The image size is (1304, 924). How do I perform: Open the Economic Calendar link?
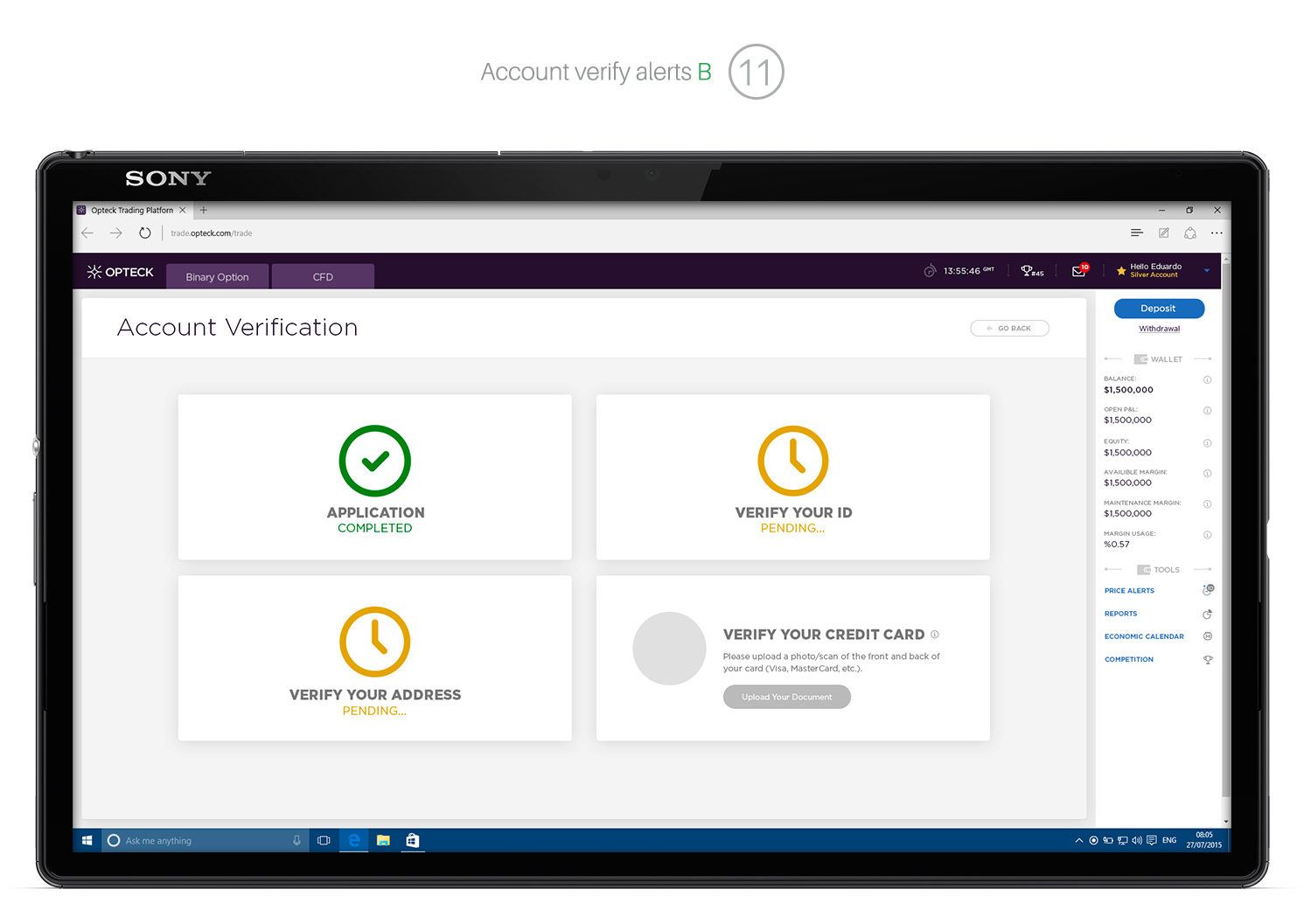pos(1144,636)
